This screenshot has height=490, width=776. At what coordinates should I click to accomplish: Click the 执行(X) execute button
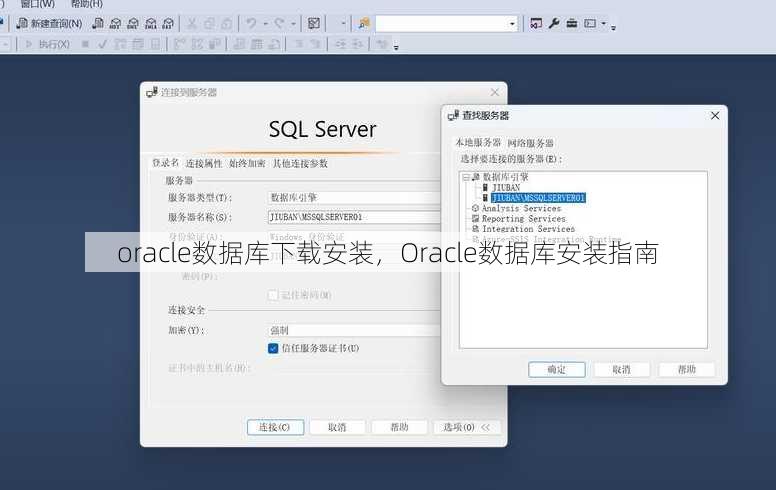[48, 44]
